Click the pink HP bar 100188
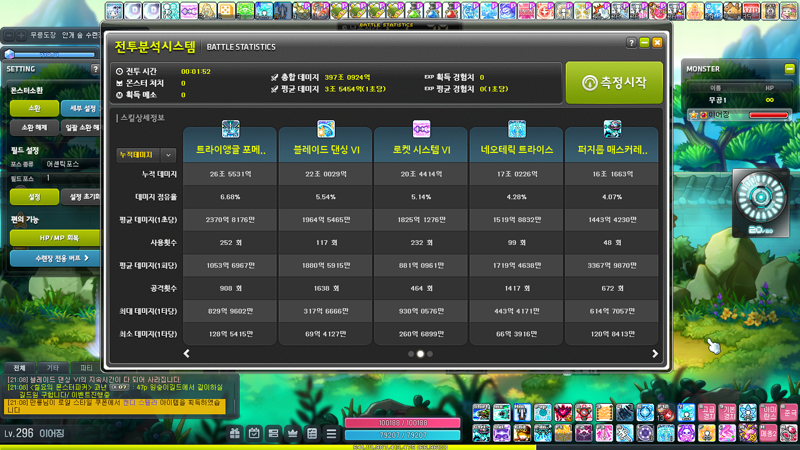800x450 pixels. tap(403, 423)
